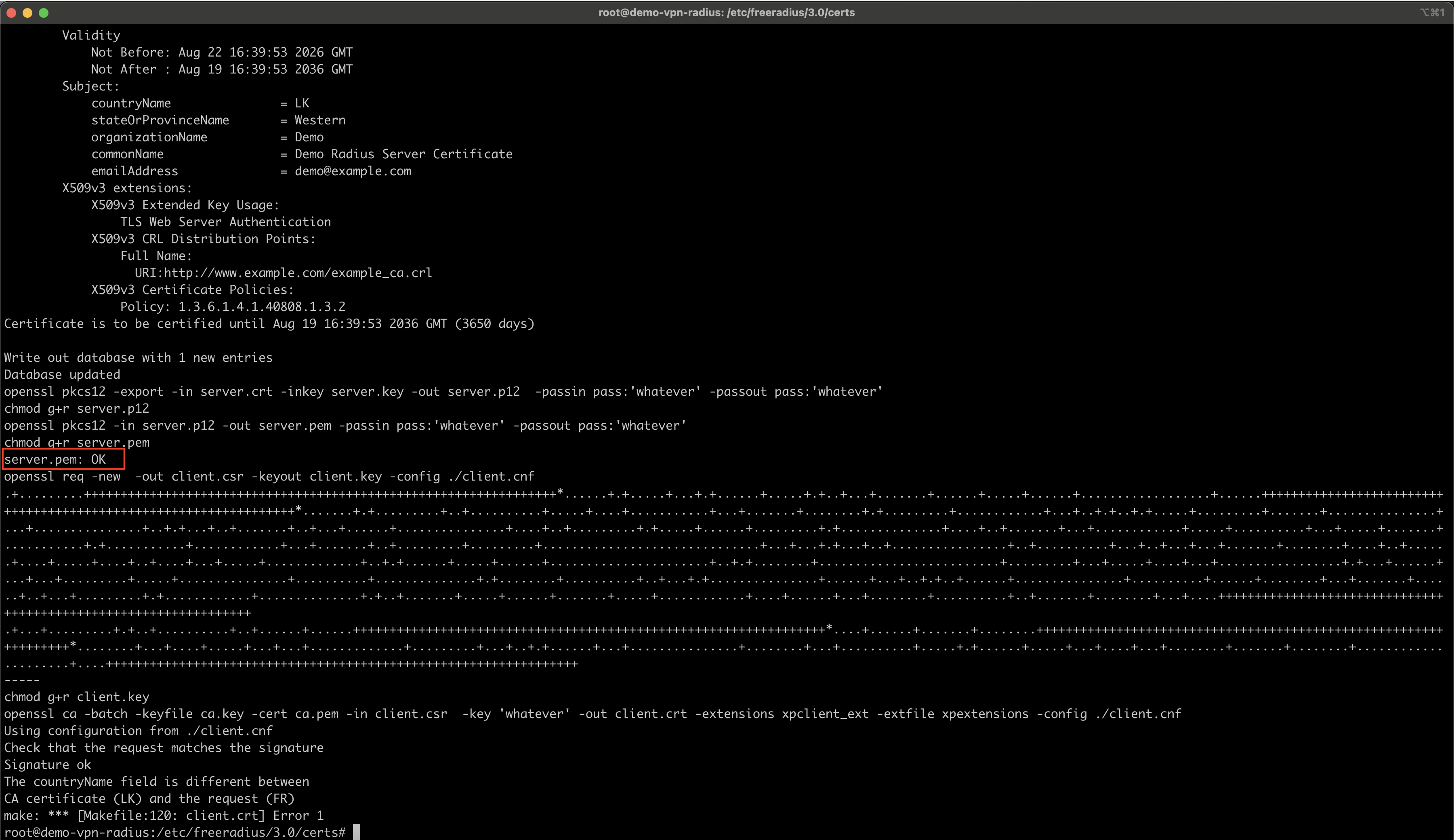Minimize the terminal using the yellow button

27,13
